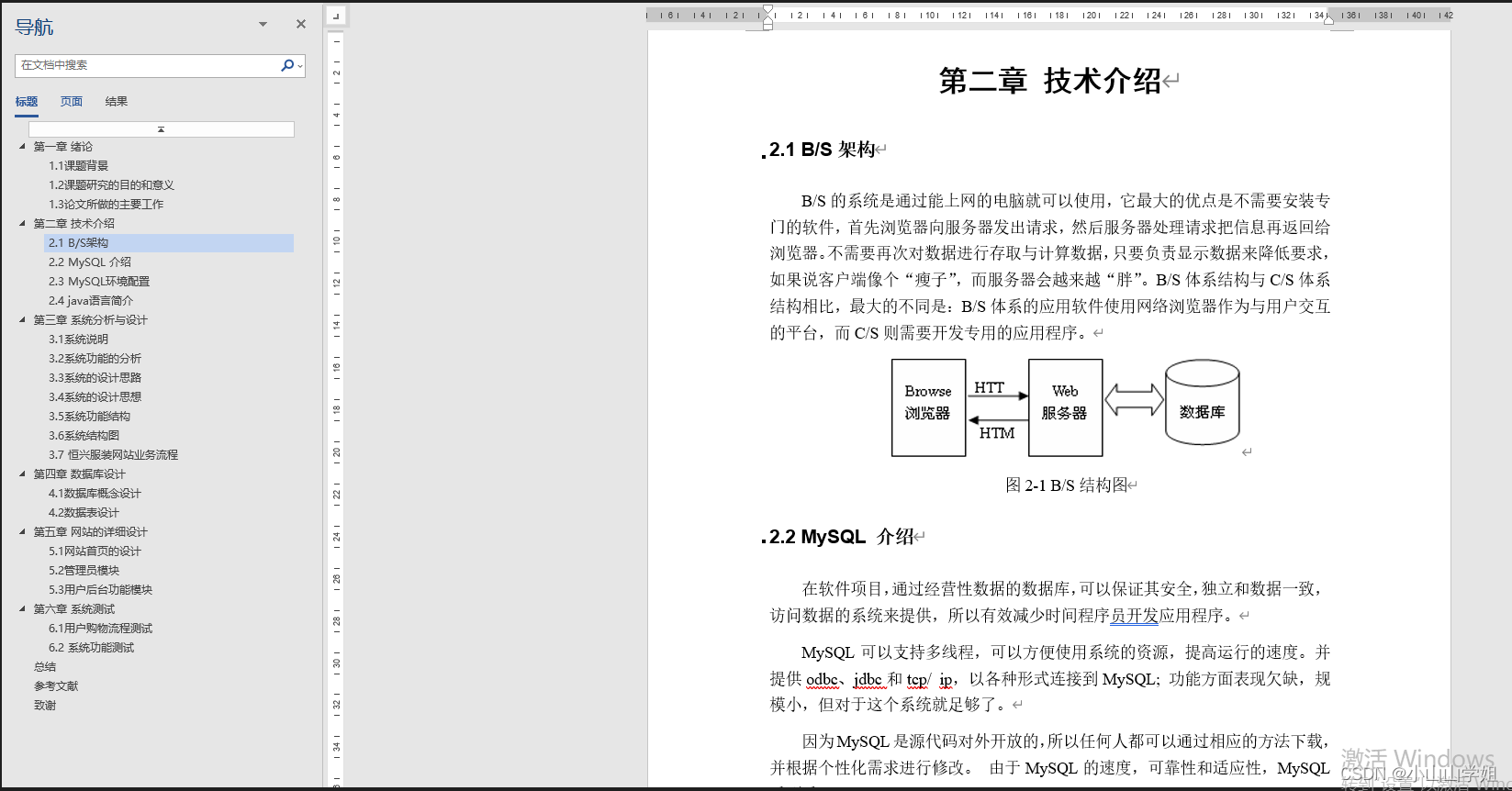Image resolution: width=1512 pixels, height=791 pixels.
Task: Click the HTM arrow label in diagram
Action: (x=997, y=433)
